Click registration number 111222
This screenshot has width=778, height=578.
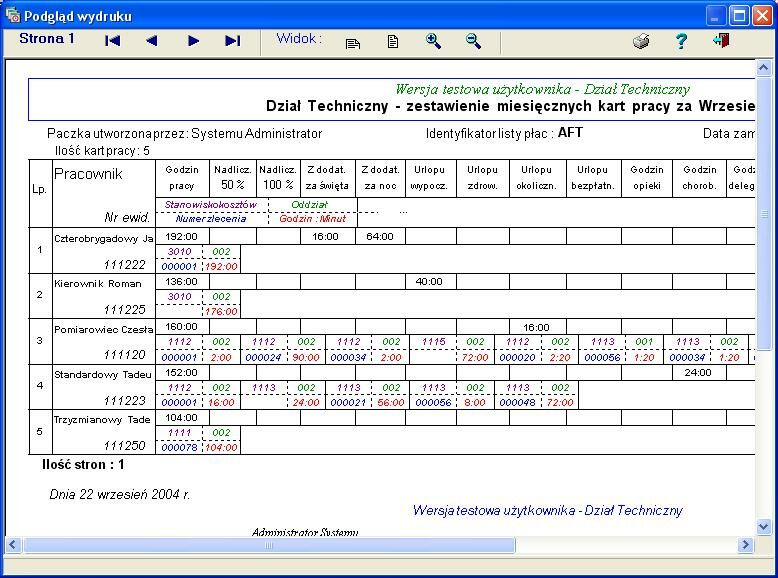[x=125, y=264]
